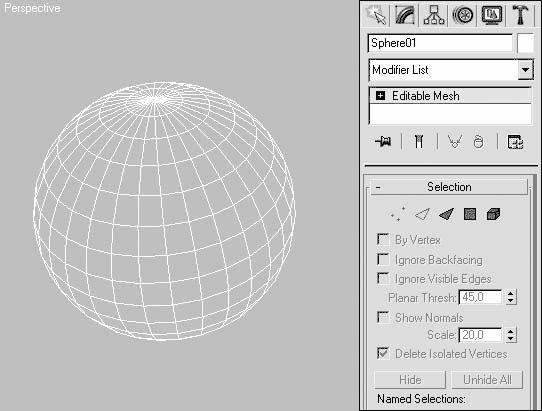Open the Hierarchy panel icon
Screen dimensions: 542x411
[434, 15]
